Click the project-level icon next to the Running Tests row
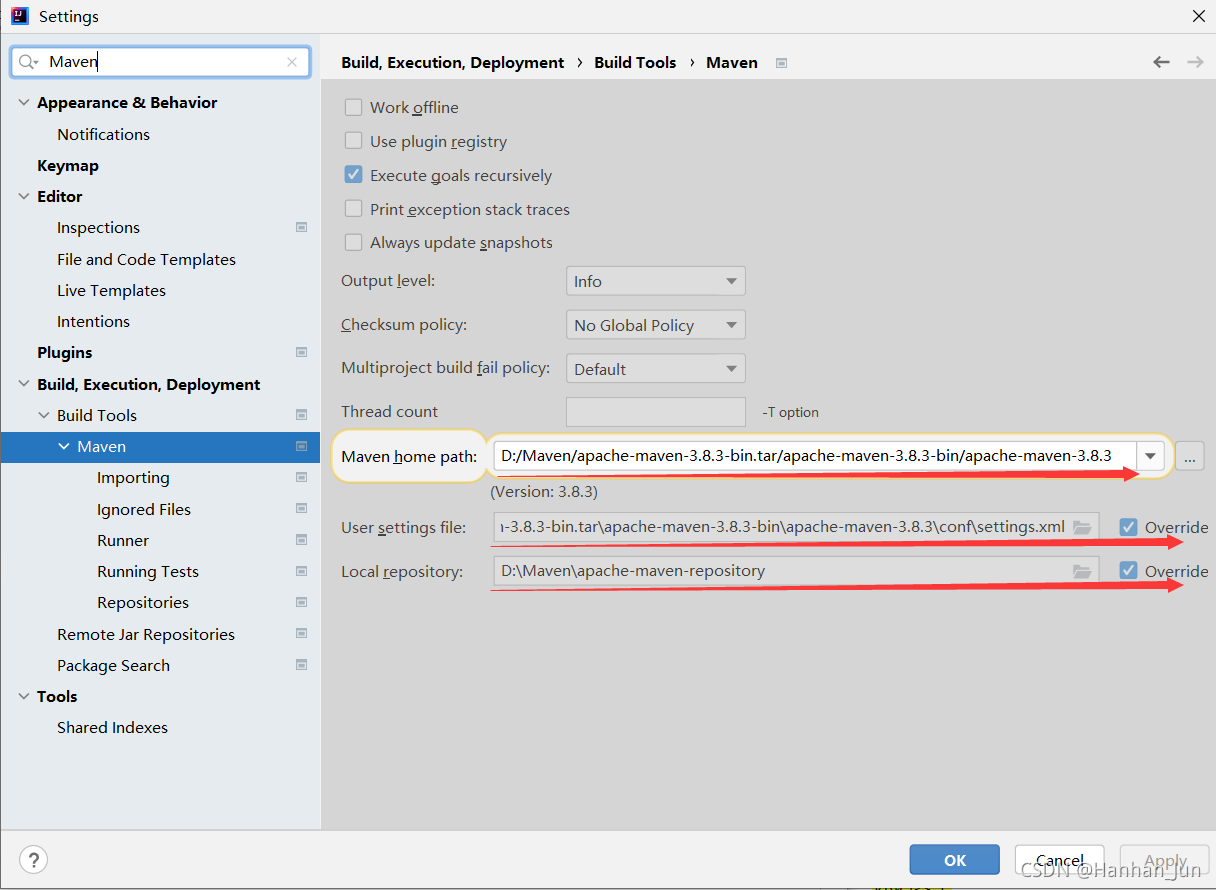 pyautogui.click(x=301, y=572)
